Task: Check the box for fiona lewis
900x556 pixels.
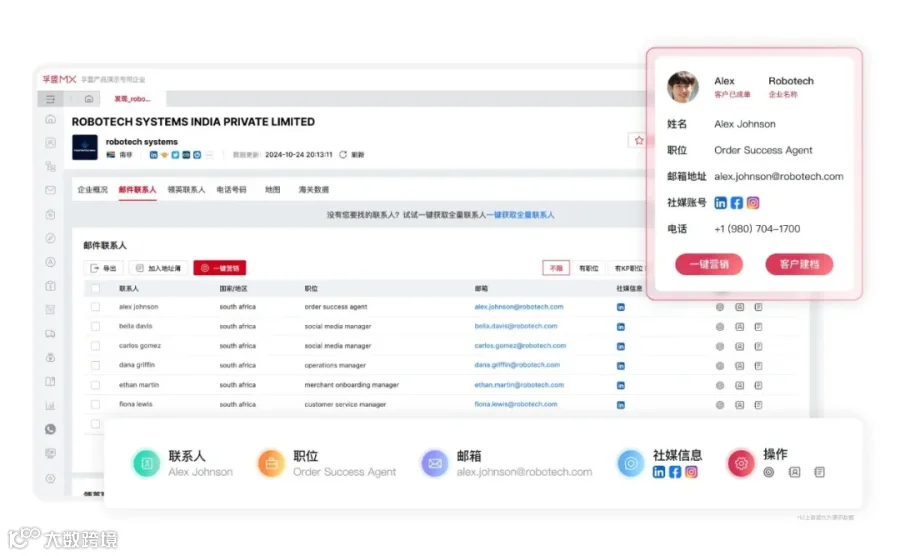Action: click(x=95, y=405)
